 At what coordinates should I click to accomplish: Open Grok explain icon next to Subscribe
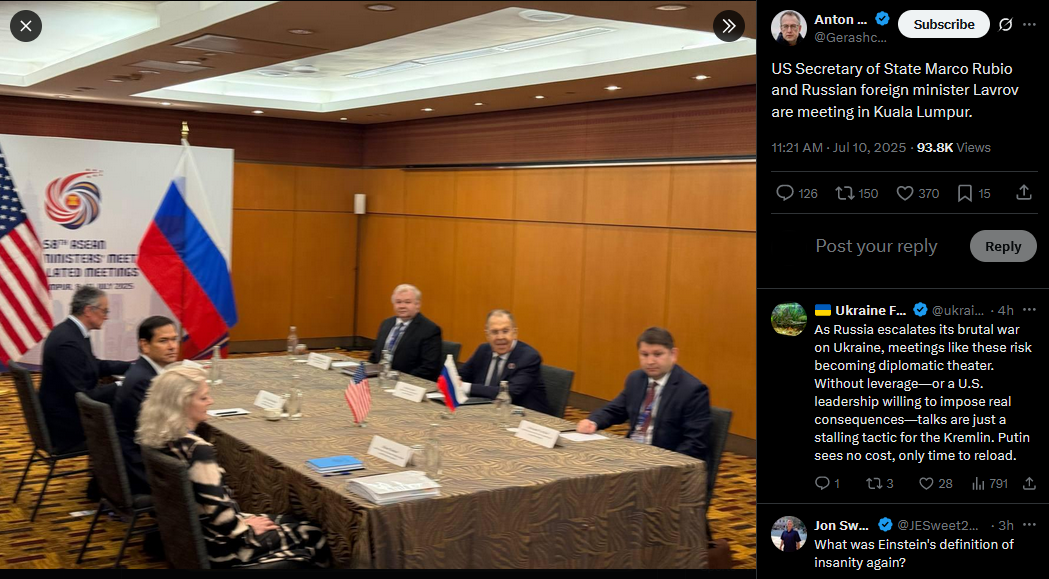[x=1005, y=25]
